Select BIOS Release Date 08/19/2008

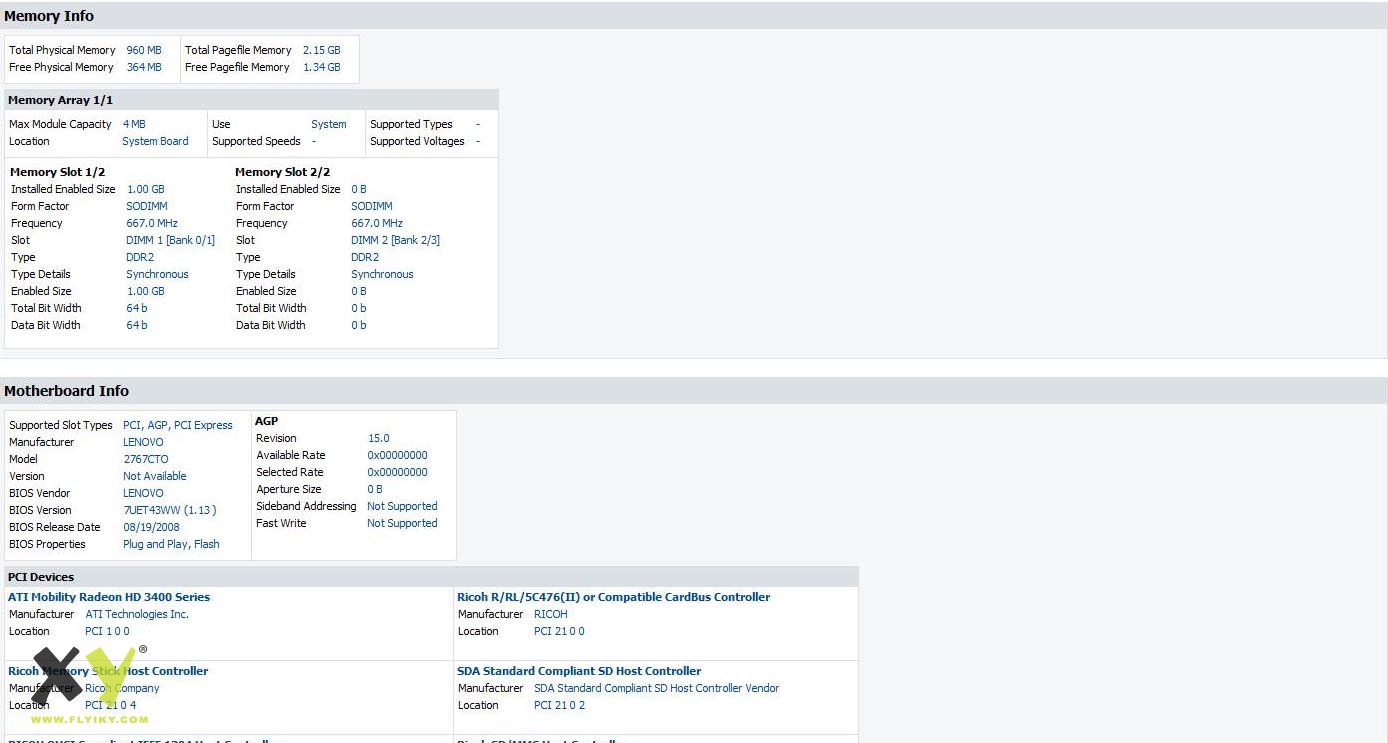152,527
